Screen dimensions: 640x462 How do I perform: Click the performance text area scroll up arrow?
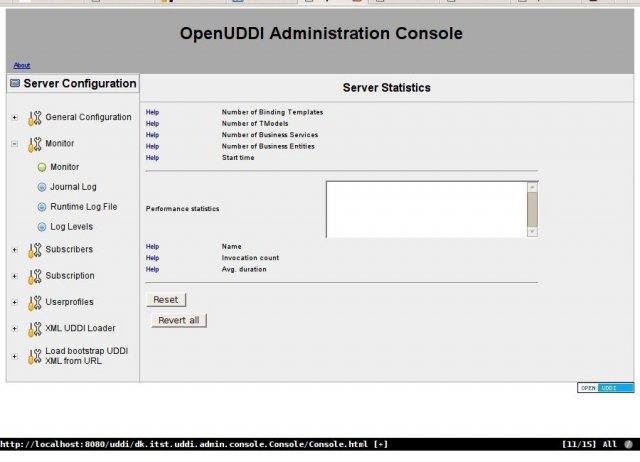532,187
